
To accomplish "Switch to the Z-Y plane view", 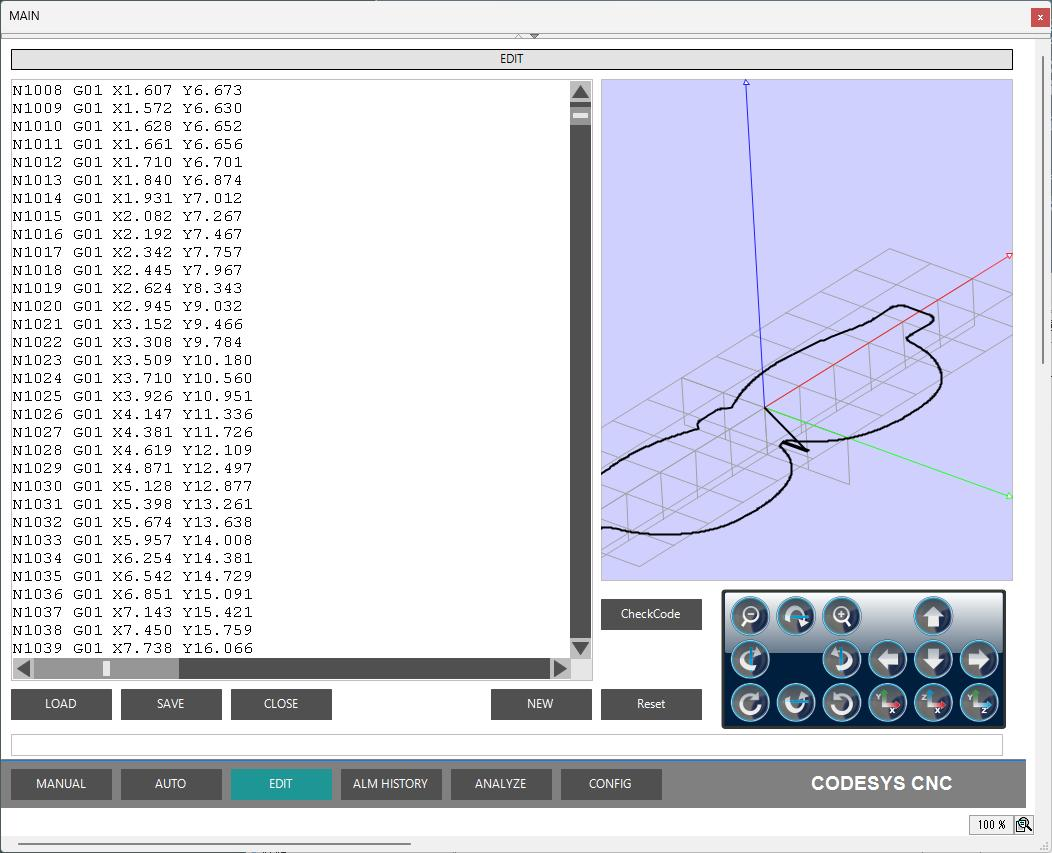I will click(x=978, y=703).
